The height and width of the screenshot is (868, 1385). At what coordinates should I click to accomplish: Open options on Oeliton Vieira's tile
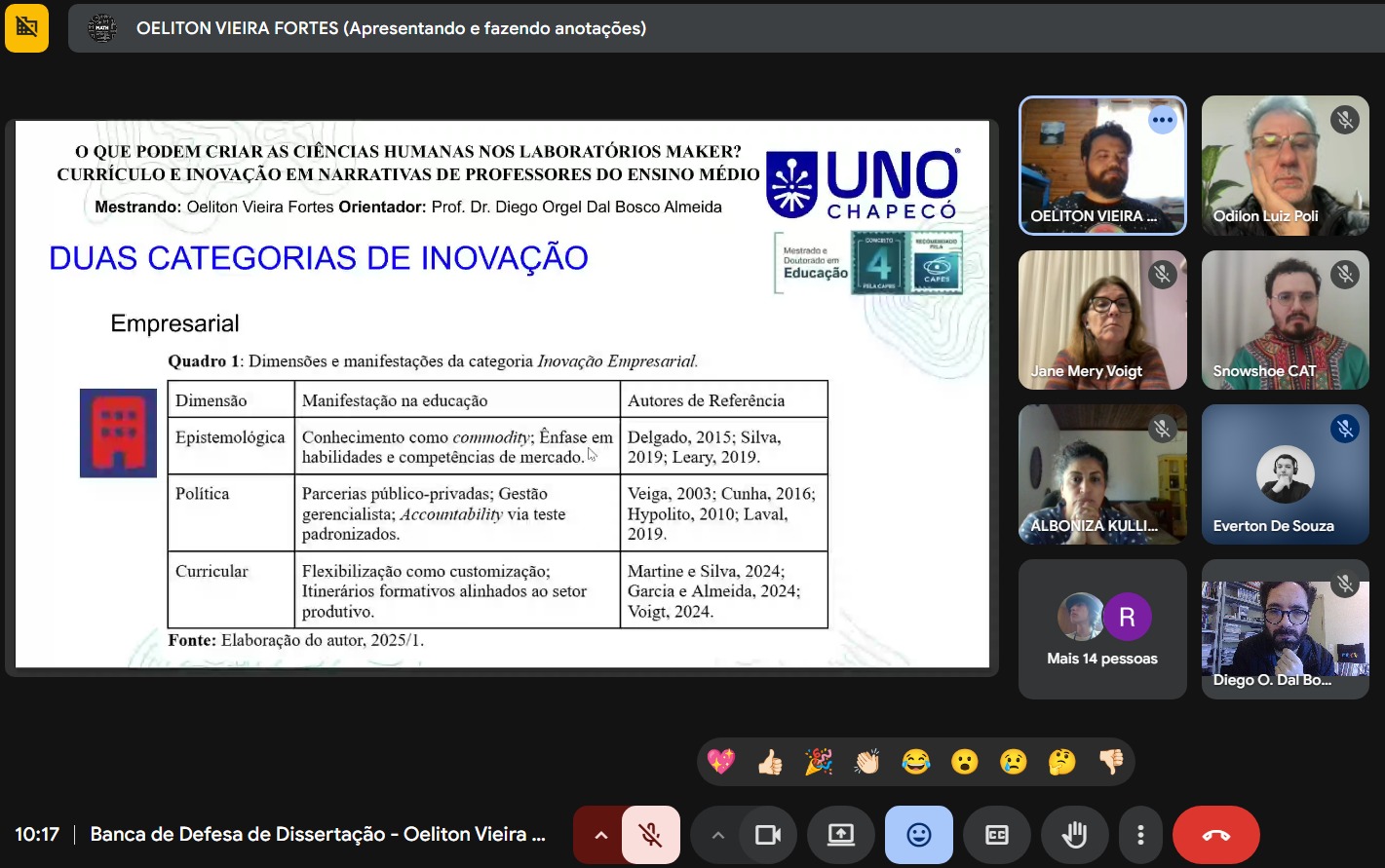tap(1162, 120)
